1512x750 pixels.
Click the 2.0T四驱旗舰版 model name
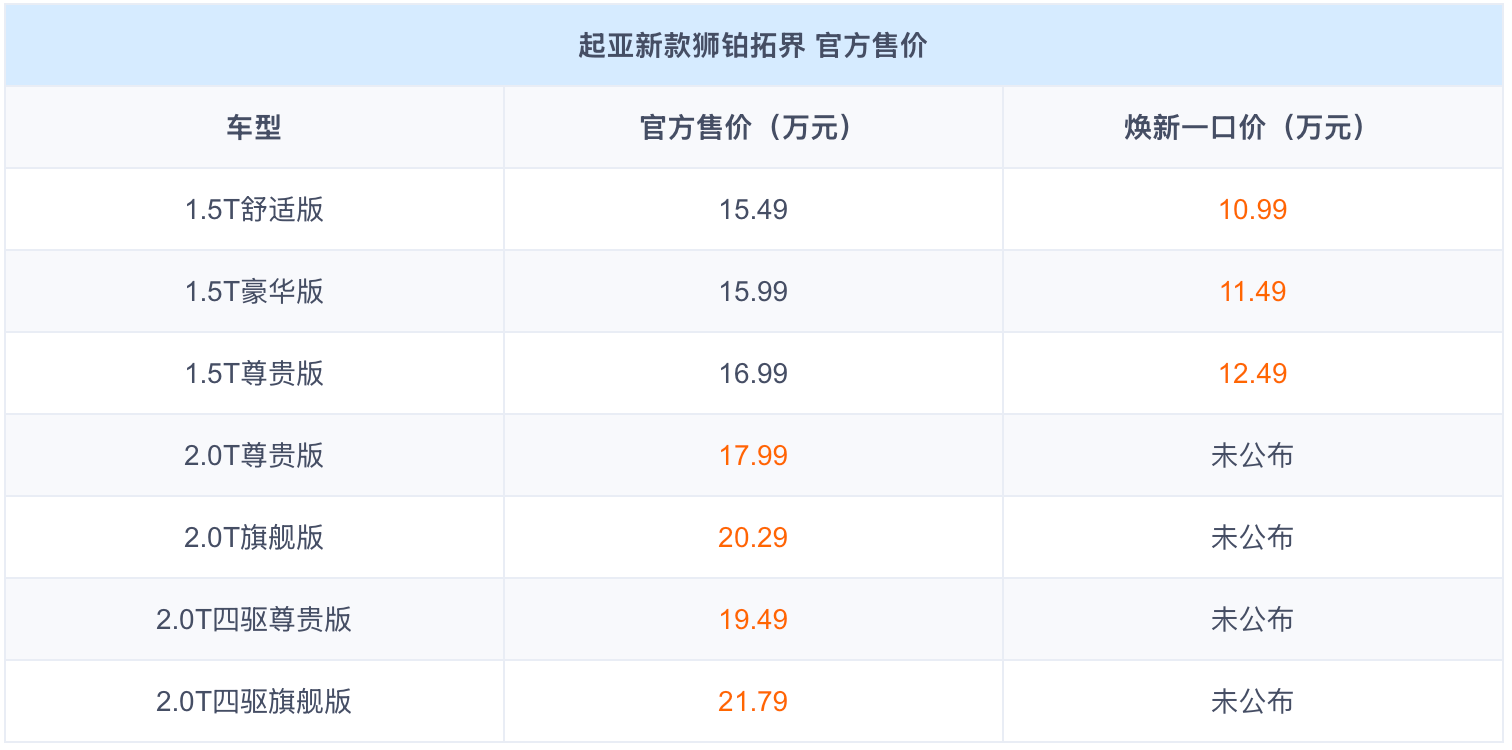(x=254, y=702)
